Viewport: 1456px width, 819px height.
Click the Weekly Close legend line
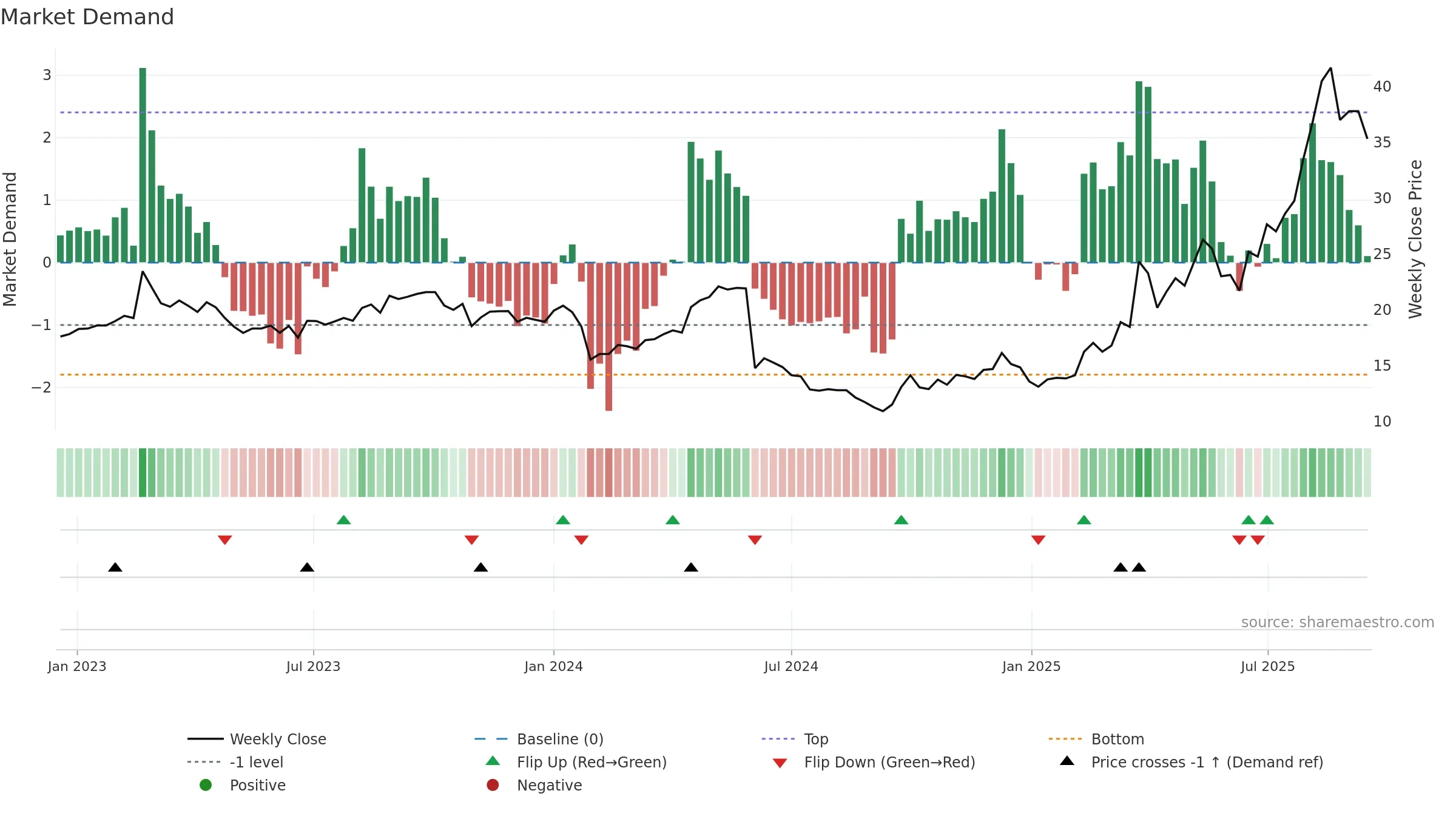pyautogui.click(x=206, y=739)
